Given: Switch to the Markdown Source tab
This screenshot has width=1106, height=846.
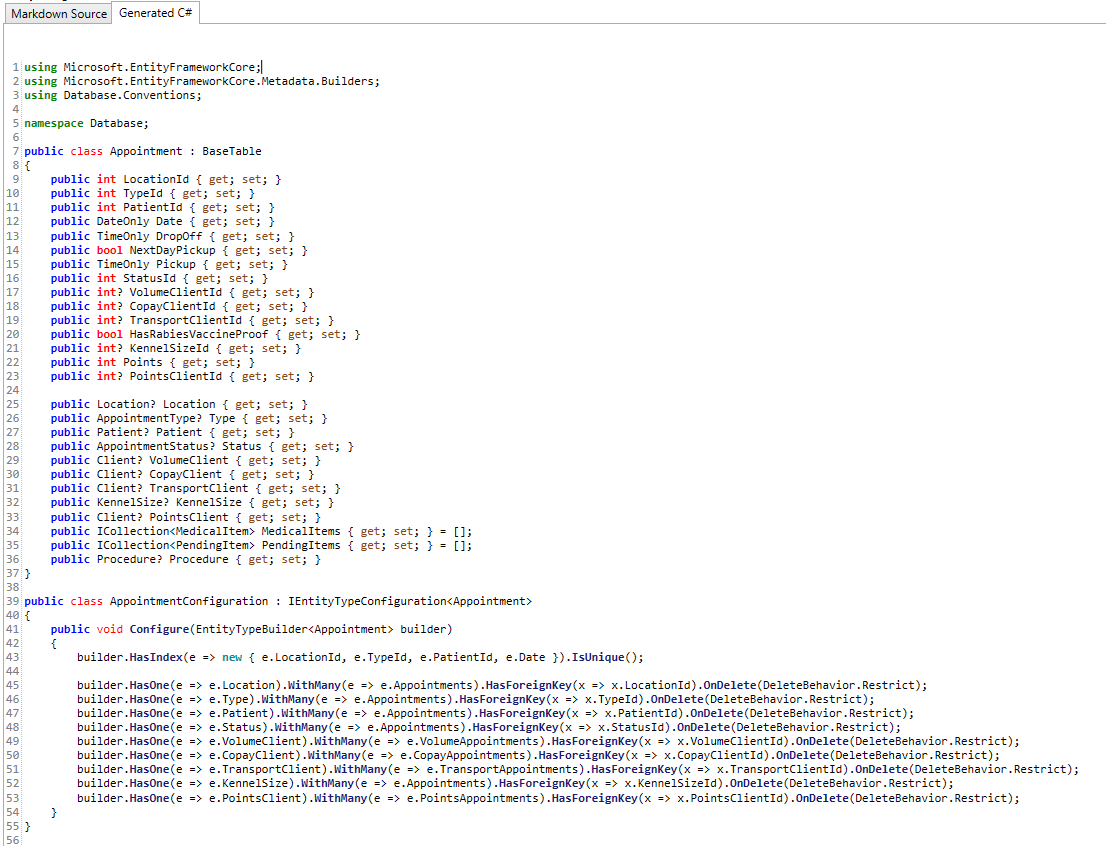Looking at the screenshot, I should click(x=56, y=14).
